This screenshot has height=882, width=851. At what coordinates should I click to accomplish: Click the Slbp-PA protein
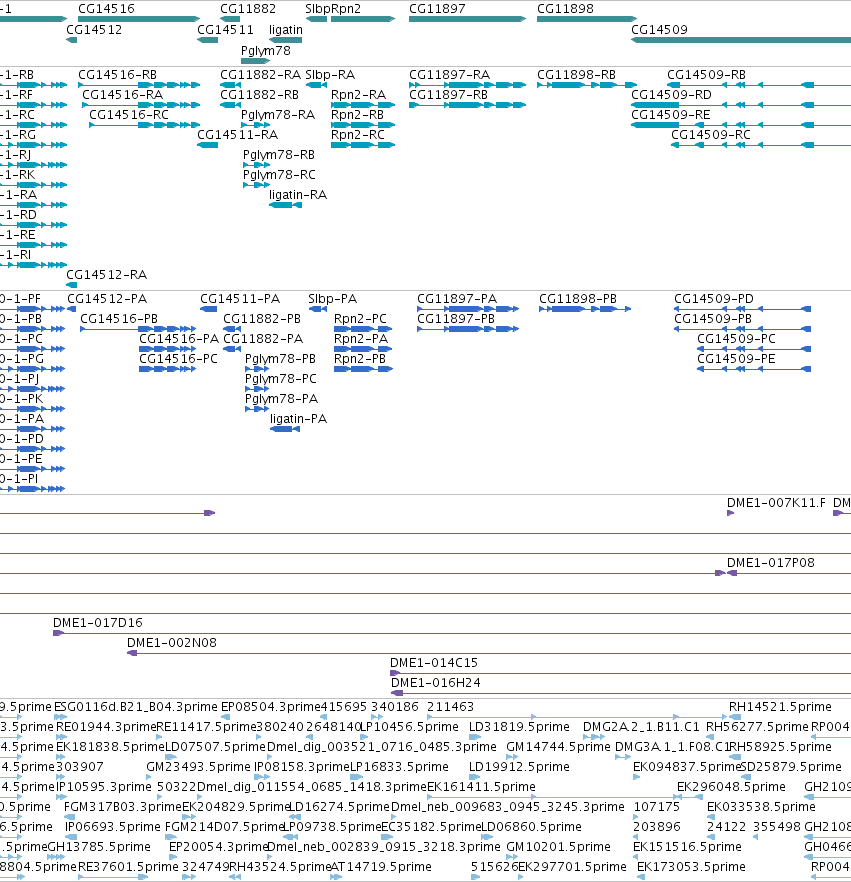[332, 299]
